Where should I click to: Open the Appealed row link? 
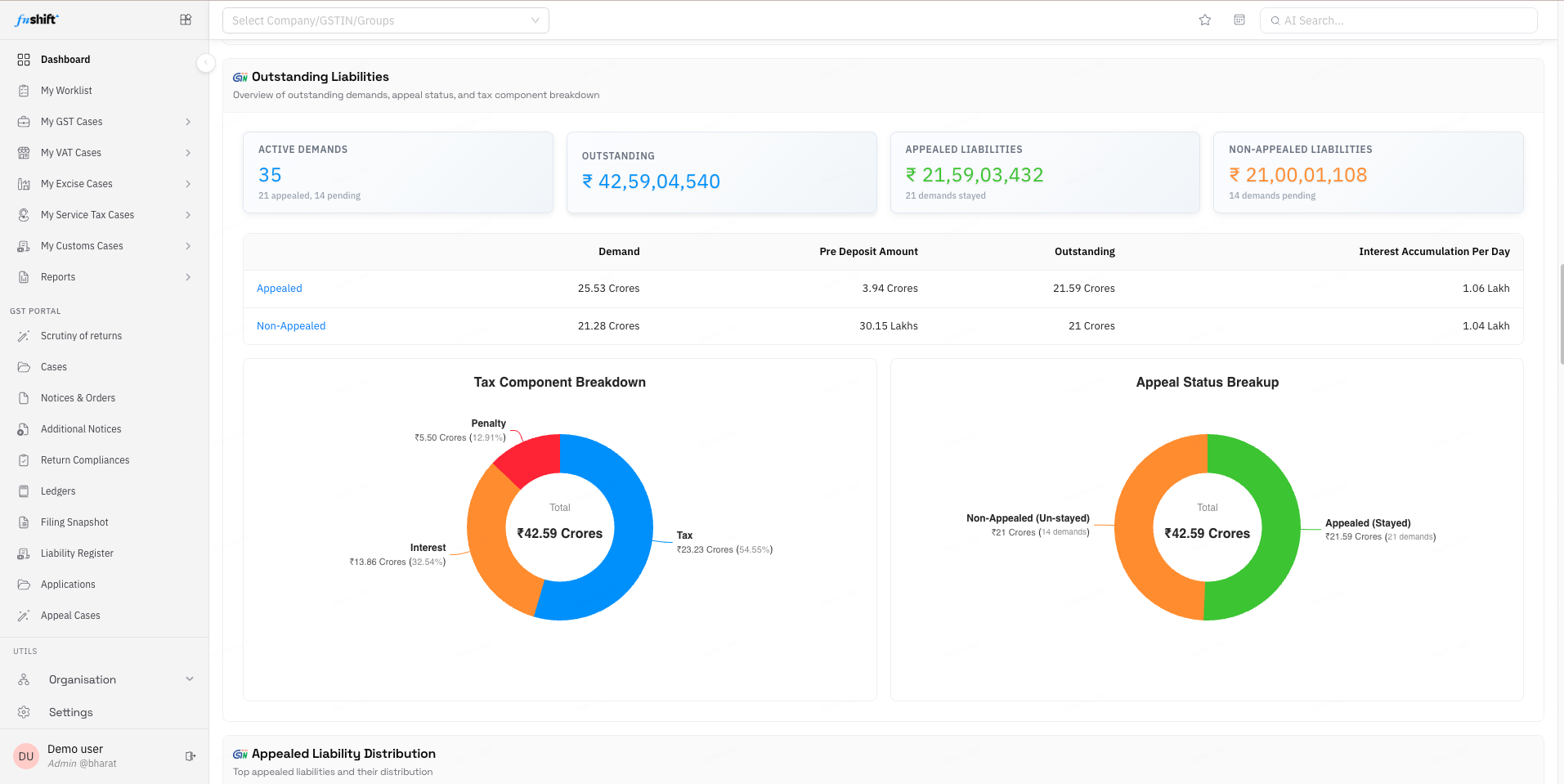(280, 289)
